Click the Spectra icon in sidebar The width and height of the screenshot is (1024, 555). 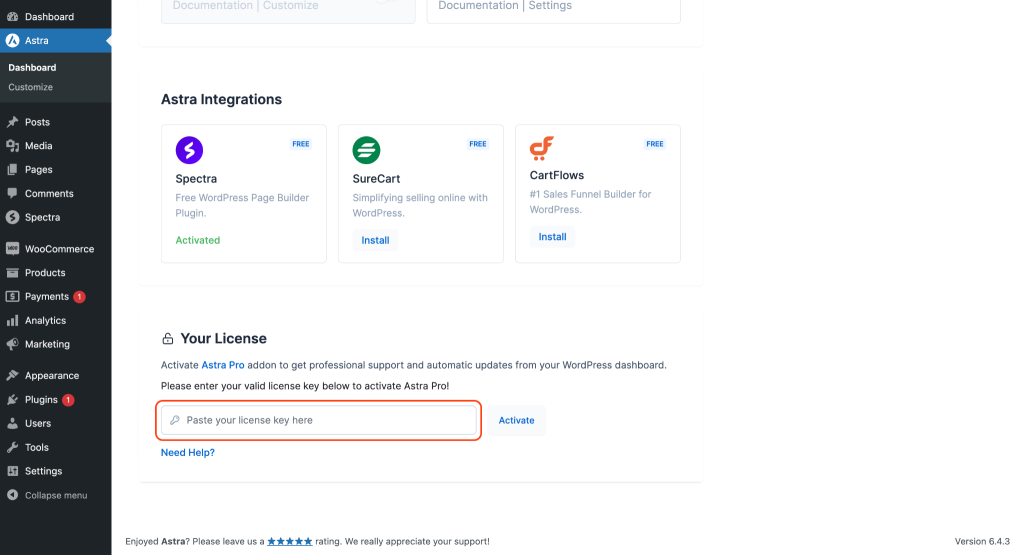[x=12, y=217]
